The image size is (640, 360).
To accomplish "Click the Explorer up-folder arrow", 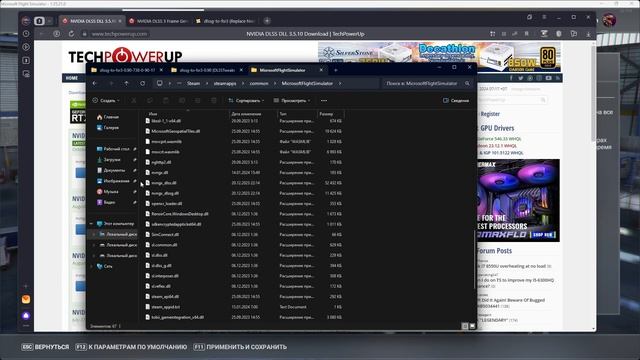I will (x=127, y=83).
